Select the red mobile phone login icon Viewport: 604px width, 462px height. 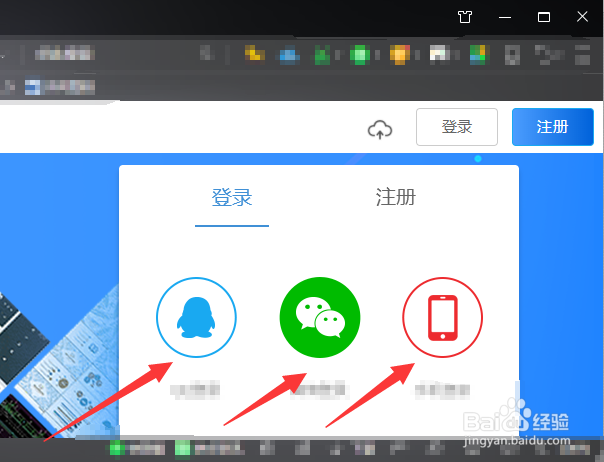tap(443, 317)
